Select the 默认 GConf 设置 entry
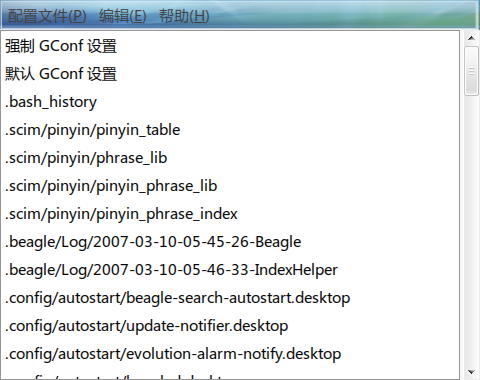480x380 pixels. point(230,74)
